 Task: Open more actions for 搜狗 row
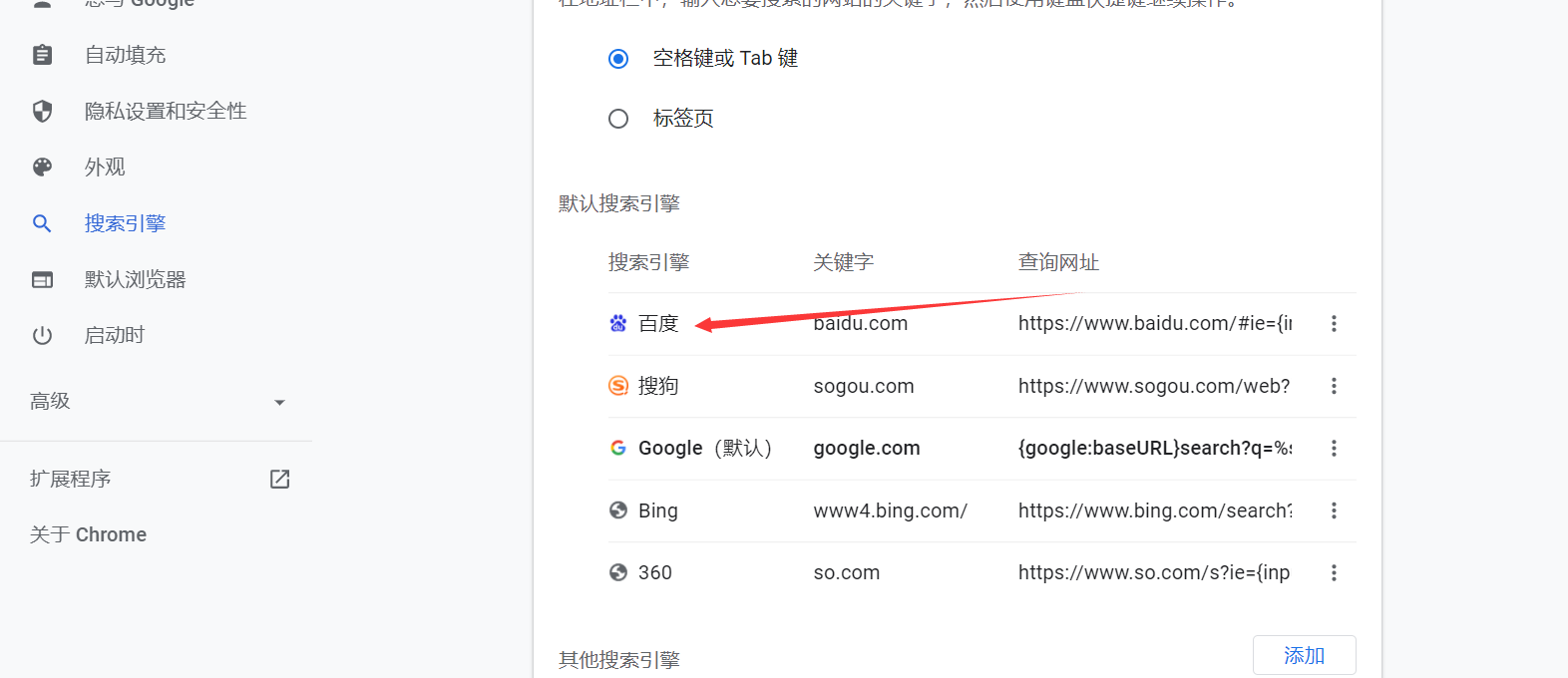1334,386
